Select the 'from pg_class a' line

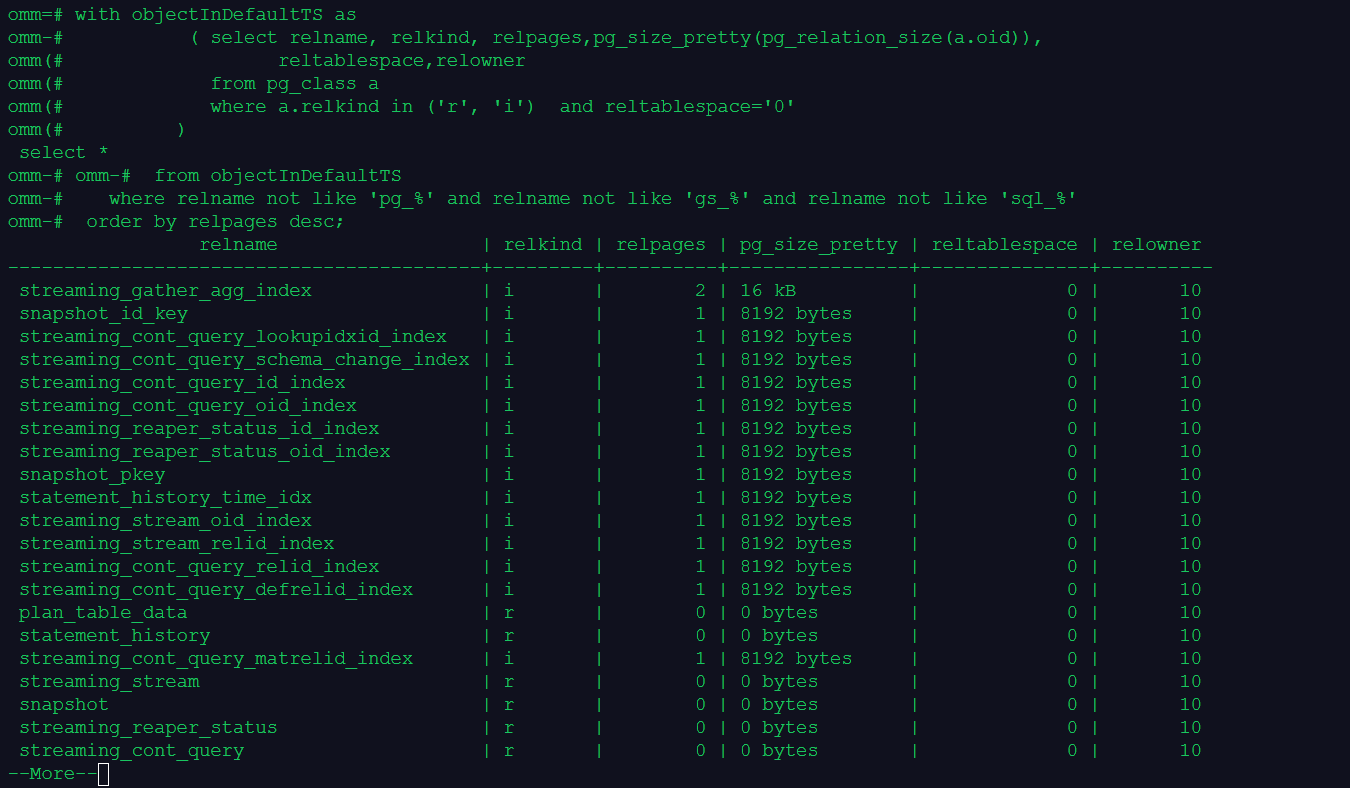(x=295, y=83)
